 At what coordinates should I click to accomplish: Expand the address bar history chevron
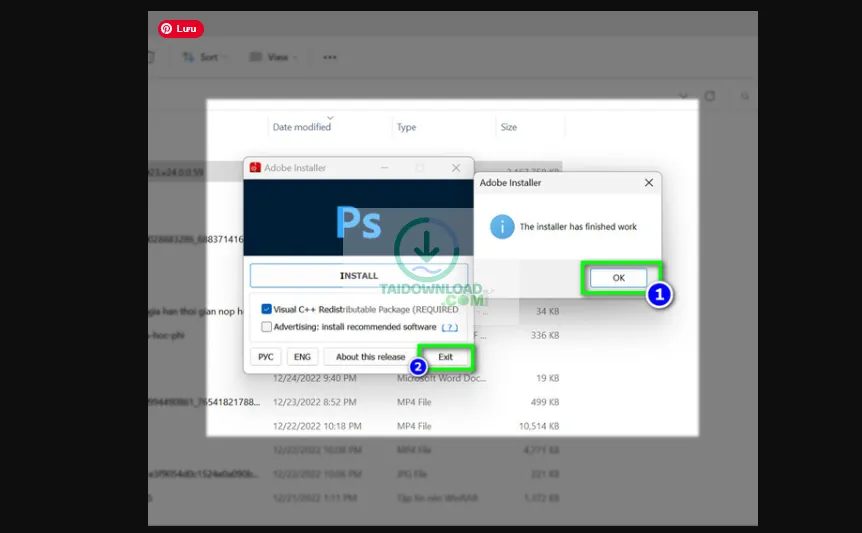[684, 96]
